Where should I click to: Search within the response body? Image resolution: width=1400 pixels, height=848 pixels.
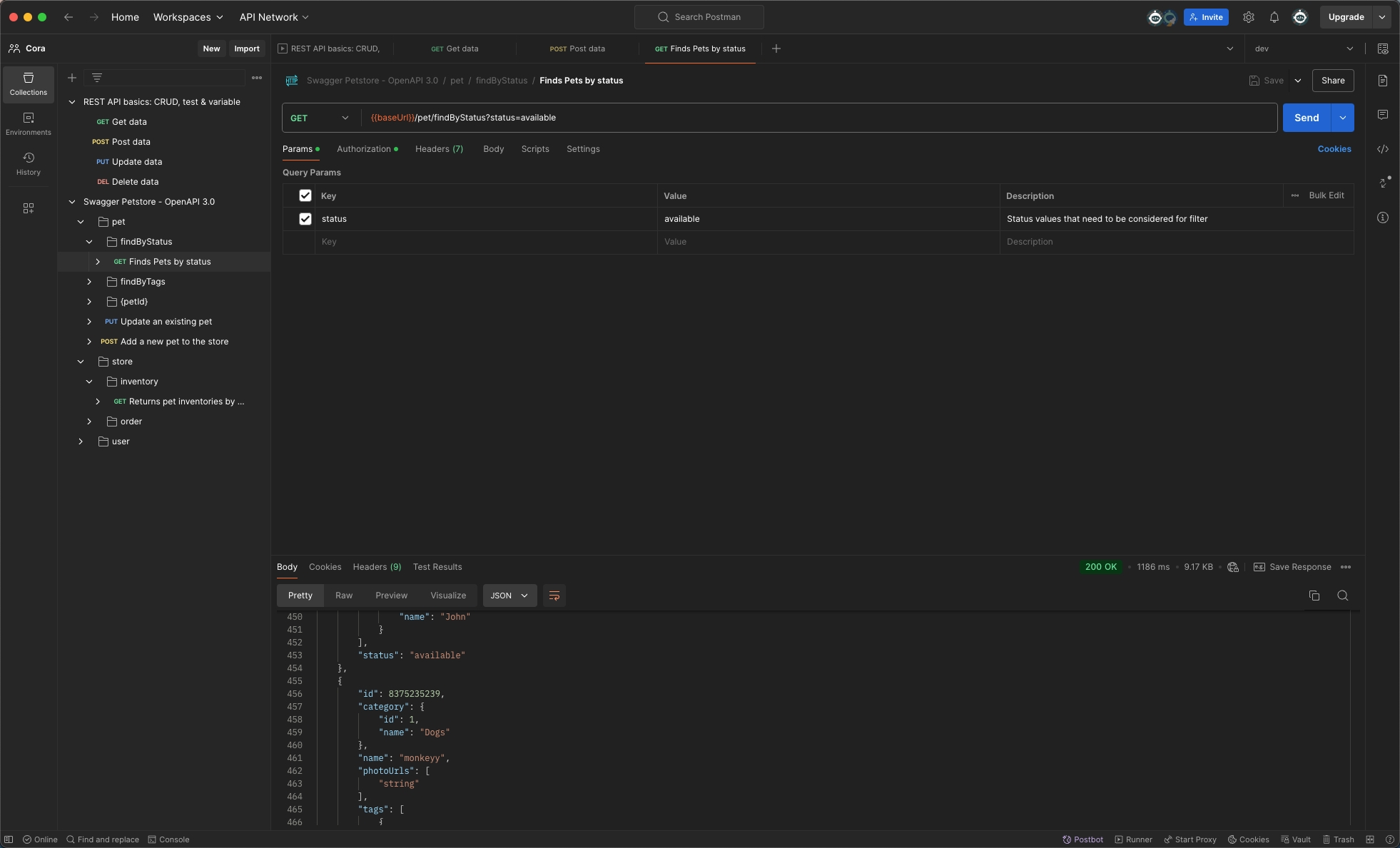(x=1343, y=596)
